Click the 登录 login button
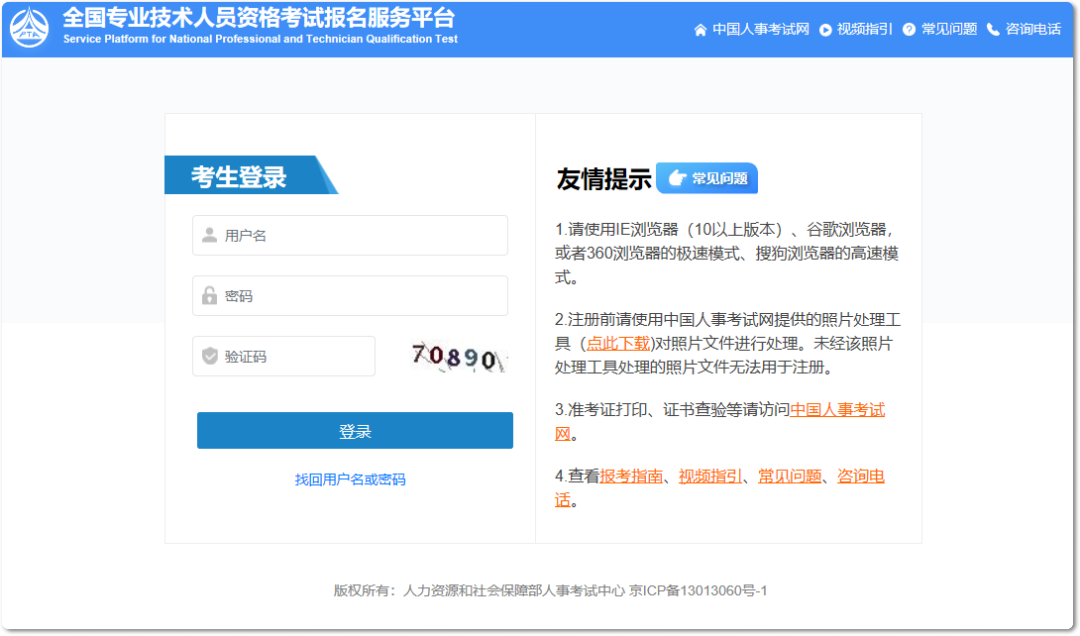This screenshot has height=636, width=1080. coord(355,430)
